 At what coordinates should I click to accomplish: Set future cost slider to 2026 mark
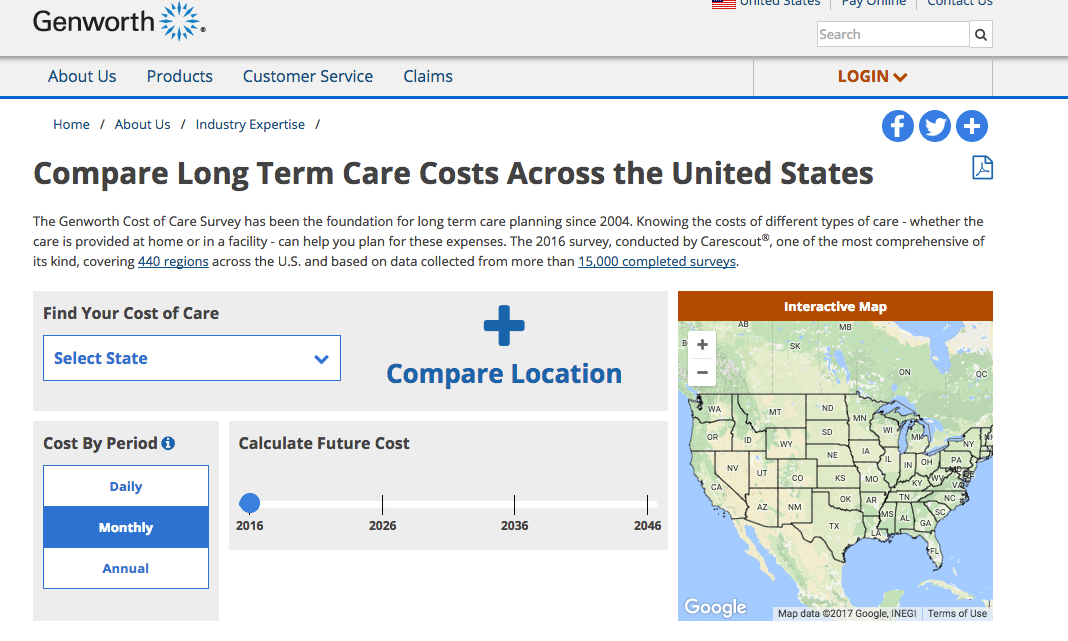pyautogui.click(x=383, y=505)
